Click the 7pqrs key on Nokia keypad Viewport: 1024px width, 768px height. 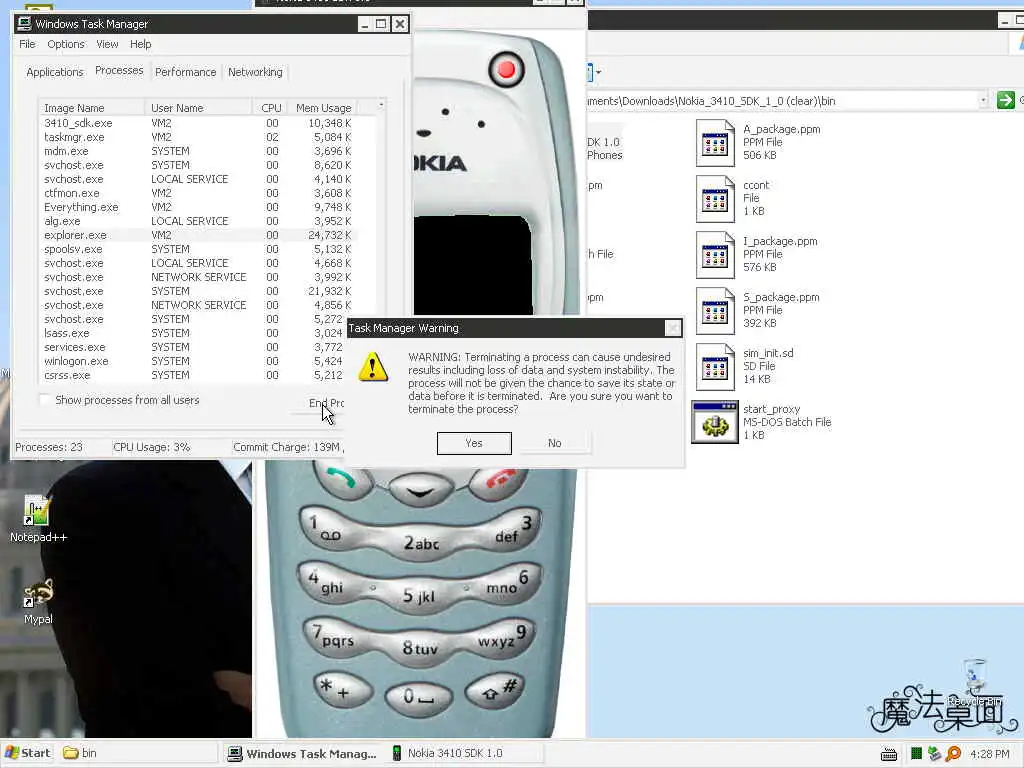coord(334,637)
